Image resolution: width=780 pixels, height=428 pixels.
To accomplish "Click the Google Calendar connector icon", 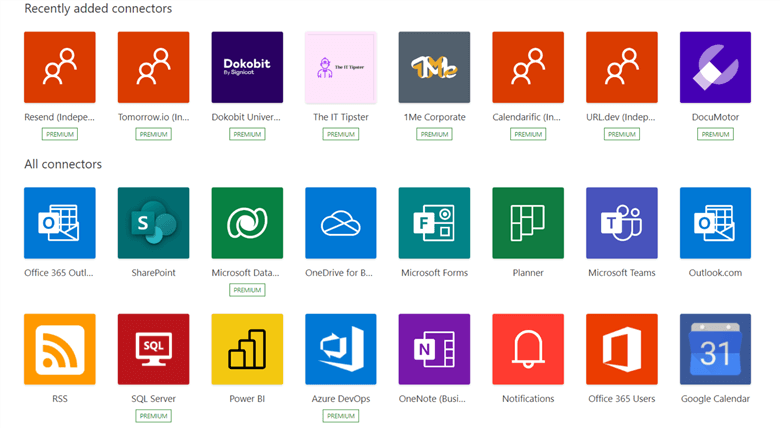I will click(715, 349).
